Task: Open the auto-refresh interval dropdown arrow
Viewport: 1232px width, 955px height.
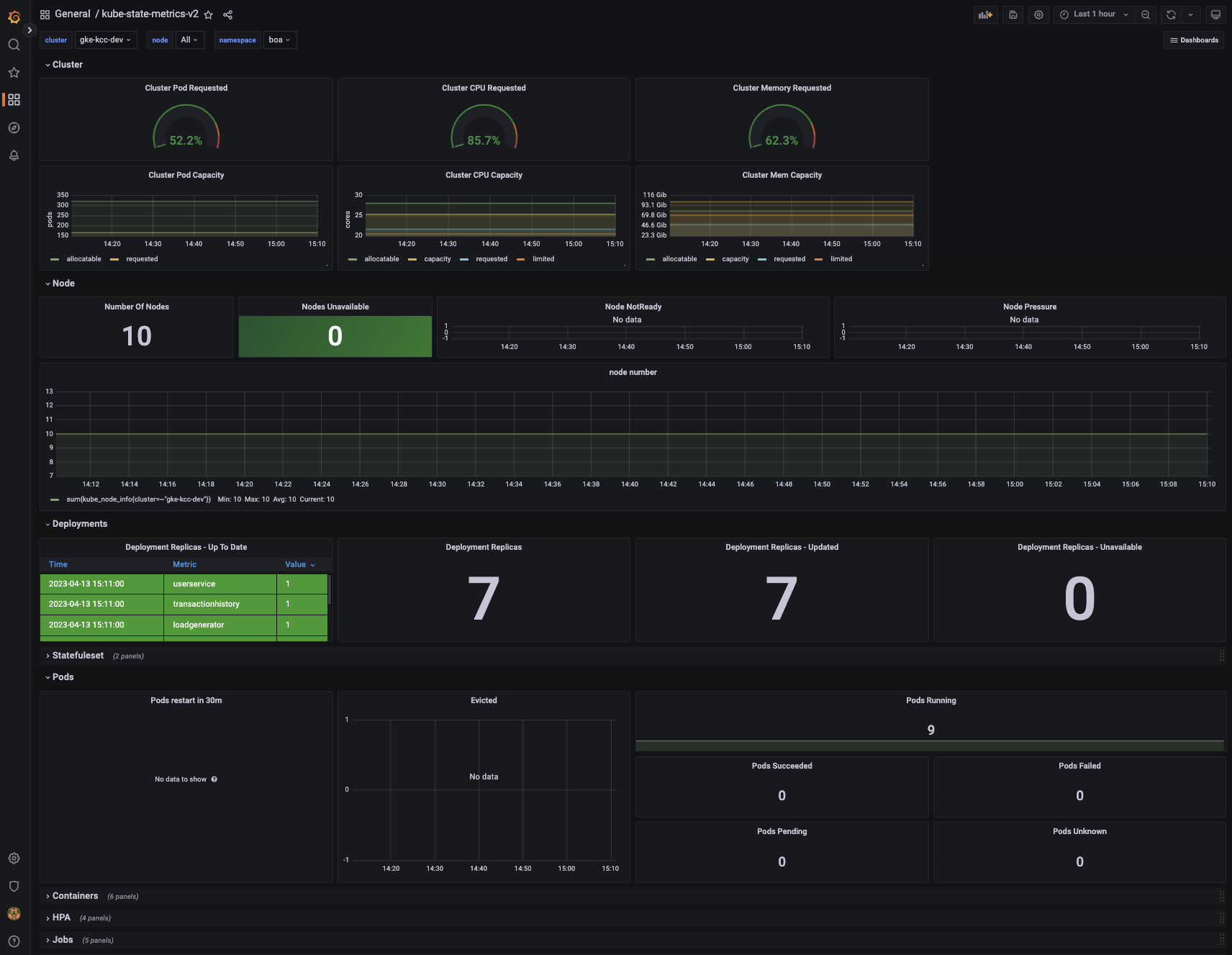Action: (x=1190, y=14)
